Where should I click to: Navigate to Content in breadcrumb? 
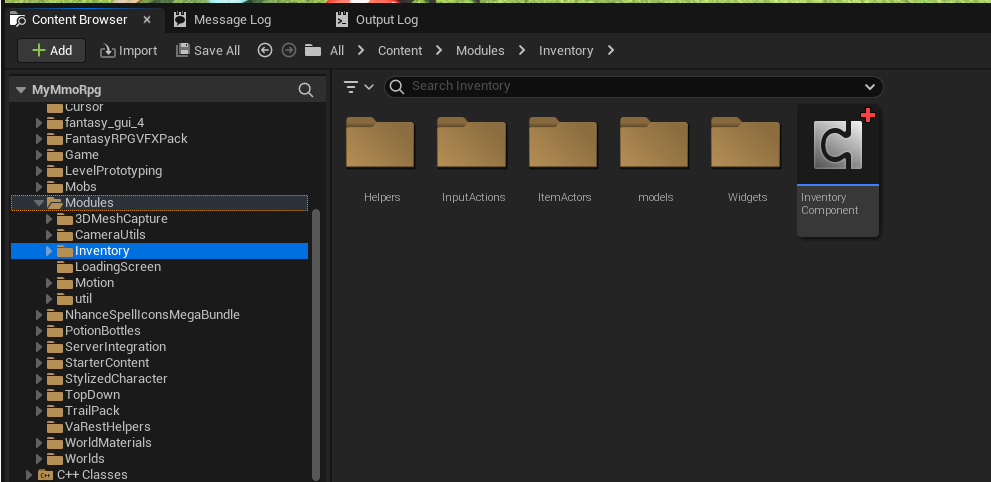coord(400,51)
